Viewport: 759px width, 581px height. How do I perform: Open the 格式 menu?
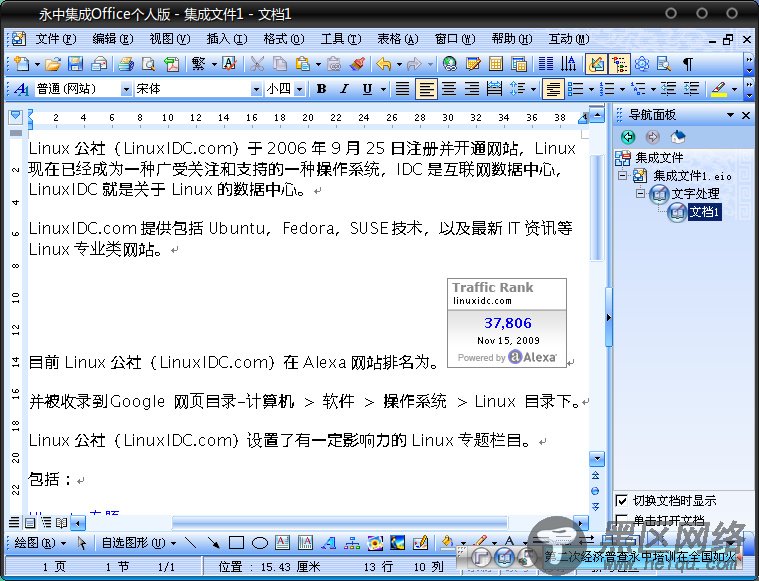click(284, 39)
